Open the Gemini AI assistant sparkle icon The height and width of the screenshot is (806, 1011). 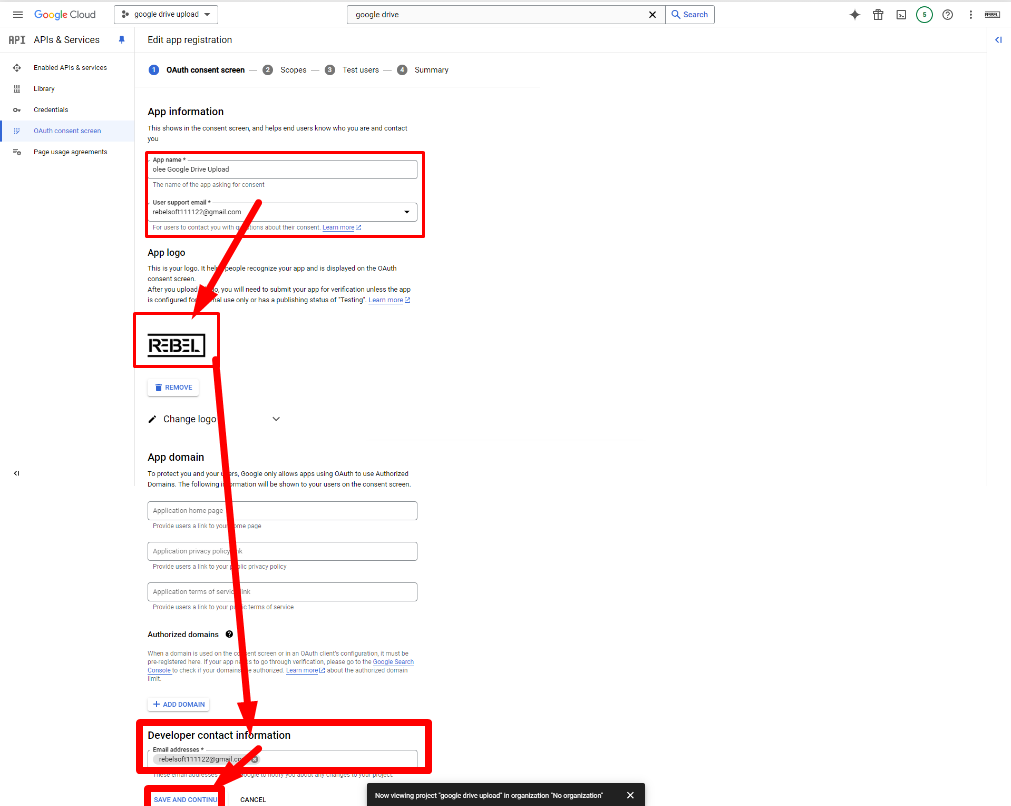(854, 14)
